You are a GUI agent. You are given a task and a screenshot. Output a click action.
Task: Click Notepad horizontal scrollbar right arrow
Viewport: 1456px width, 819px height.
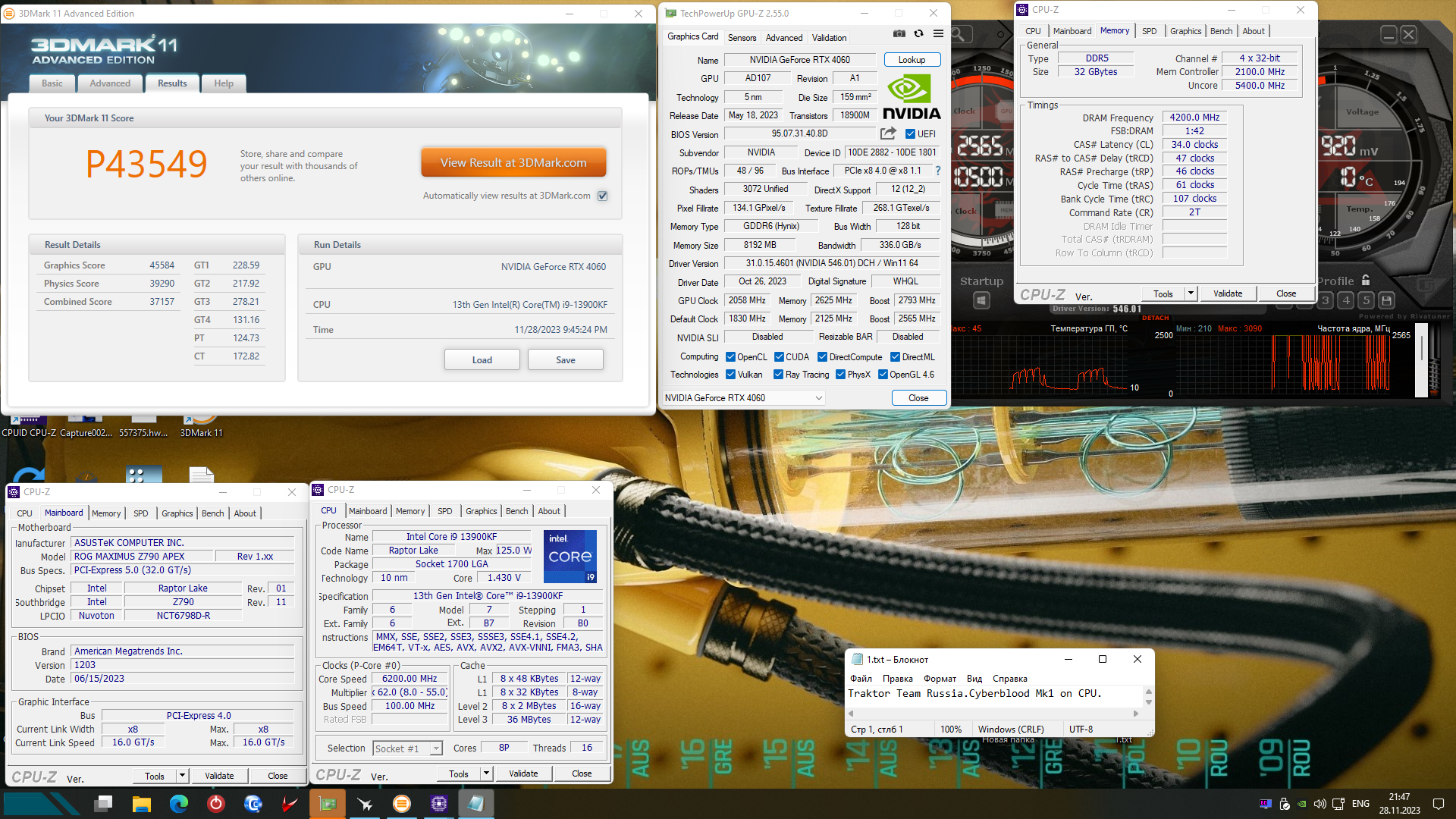(1135, 714)
